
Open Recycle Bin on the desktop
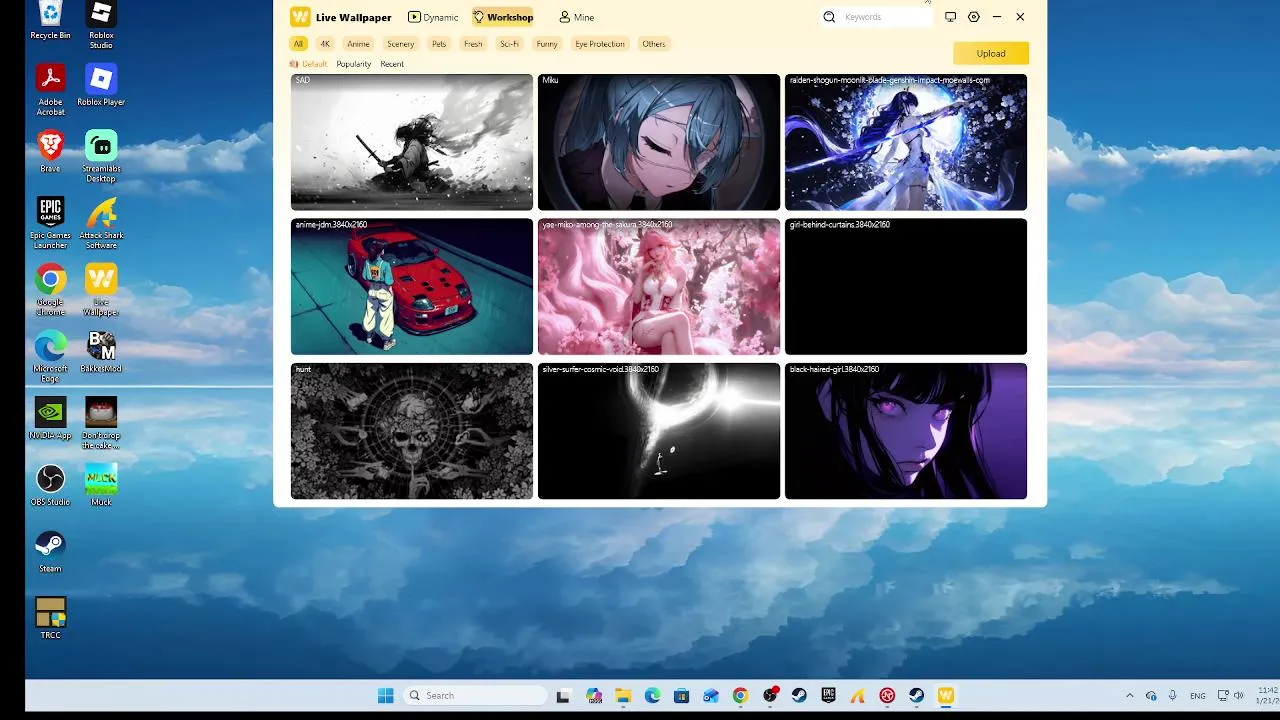pyautogui.click(x=50, y=20)
